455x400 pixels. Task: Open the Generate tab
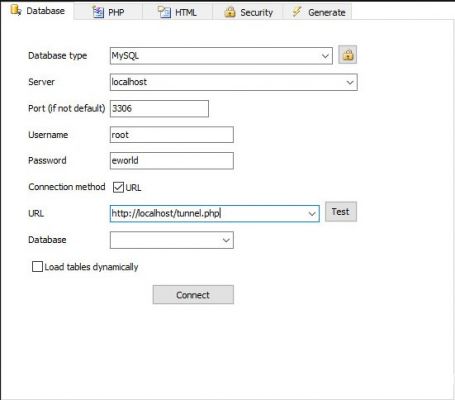click(x=318, y=12)
